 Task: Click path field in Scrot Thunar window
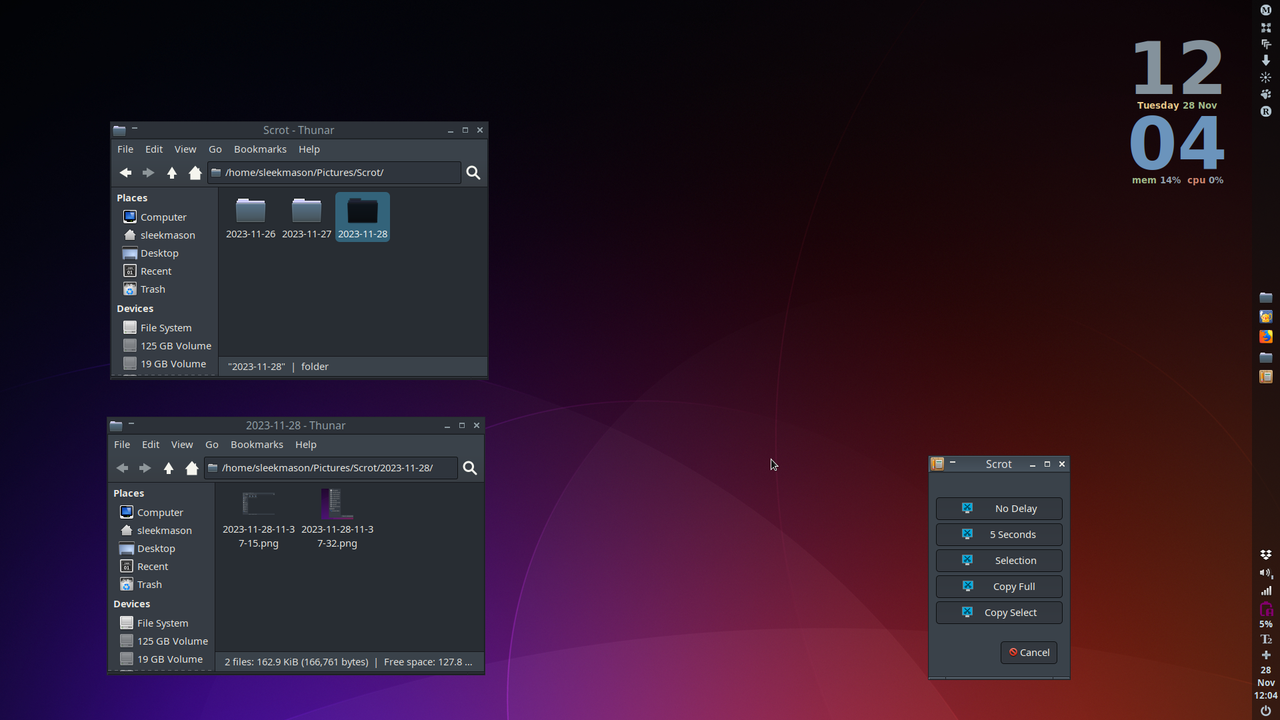pyautogui.click(x=334, y=173)
